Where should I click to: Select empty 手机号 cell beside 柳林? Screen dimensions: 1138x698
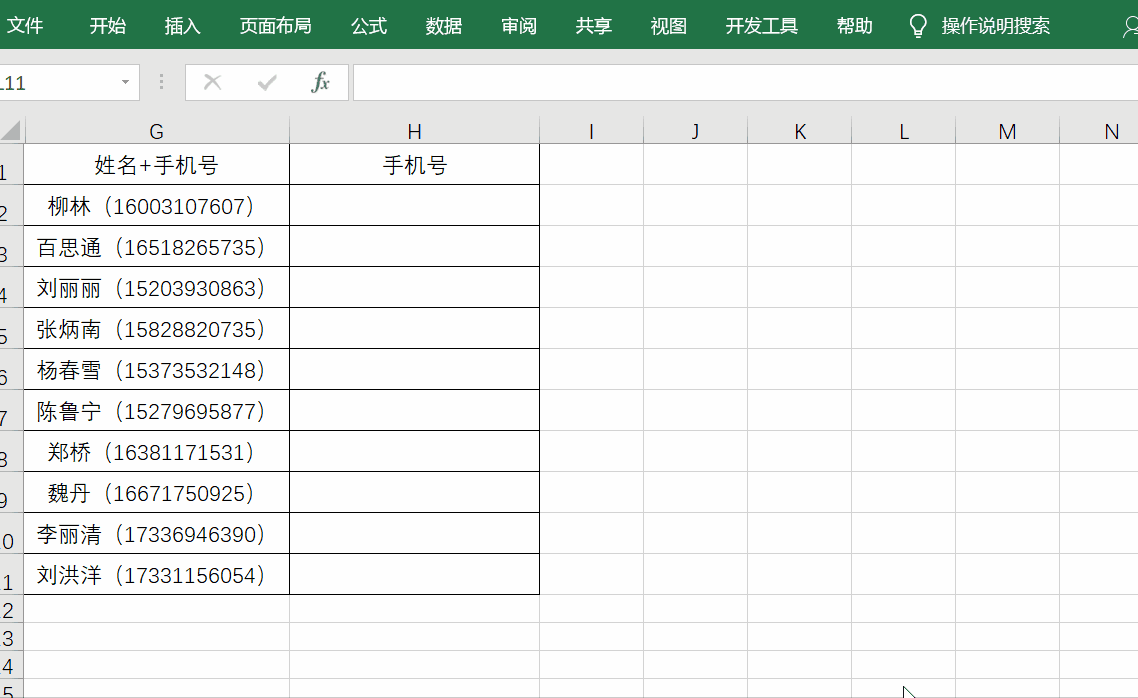pyautogui.click(x=414, y=205)
